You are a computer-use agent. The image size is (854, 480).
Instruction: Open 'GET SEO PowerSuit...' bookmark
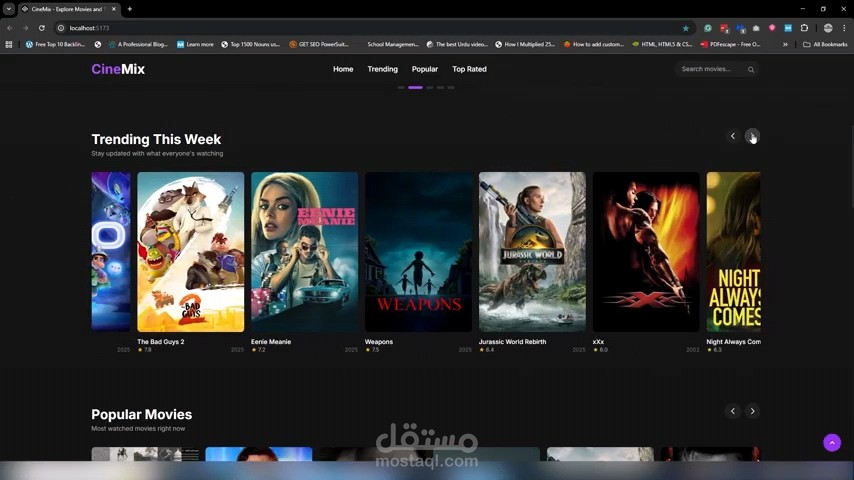click(x=319, y=45)
